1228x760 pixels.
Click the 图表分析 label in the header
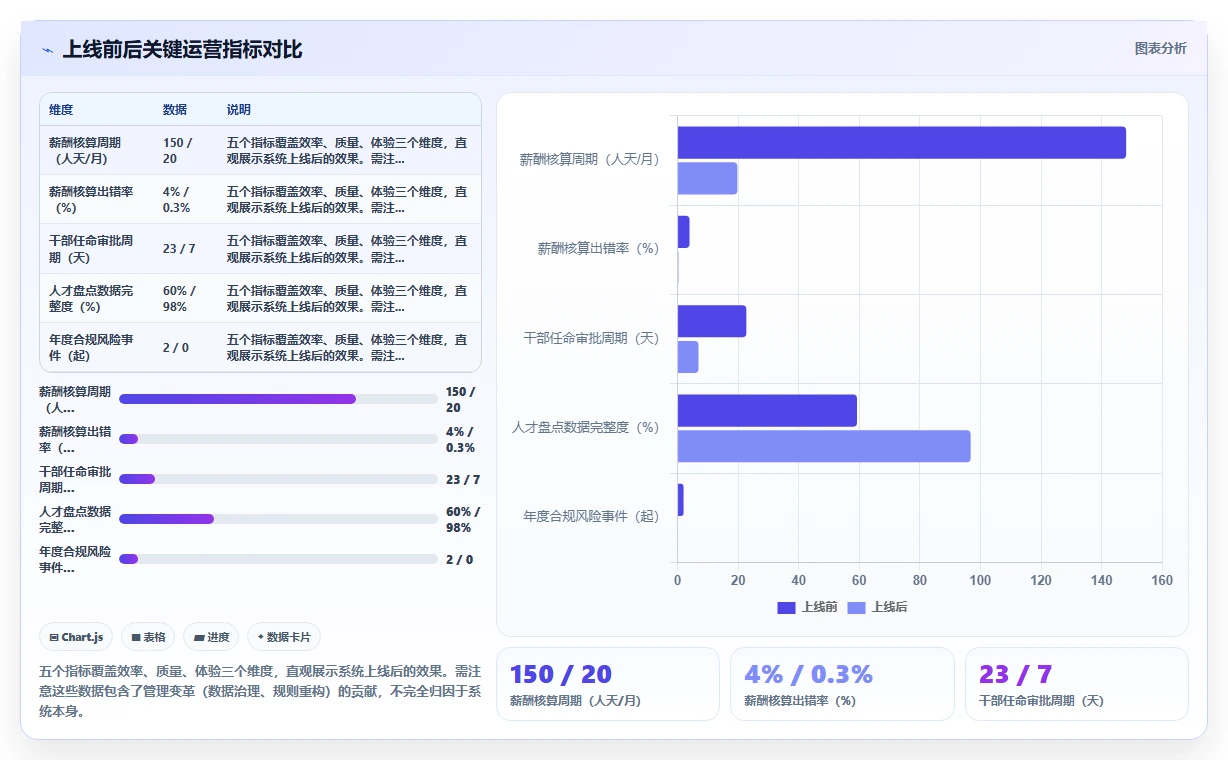click(1160, 48)
